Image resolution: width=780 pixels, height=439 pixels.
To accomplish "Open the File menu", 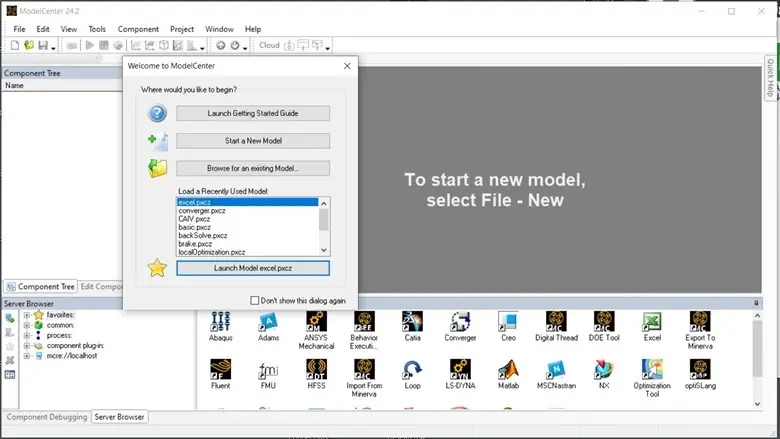I will [x=19, y=29].
